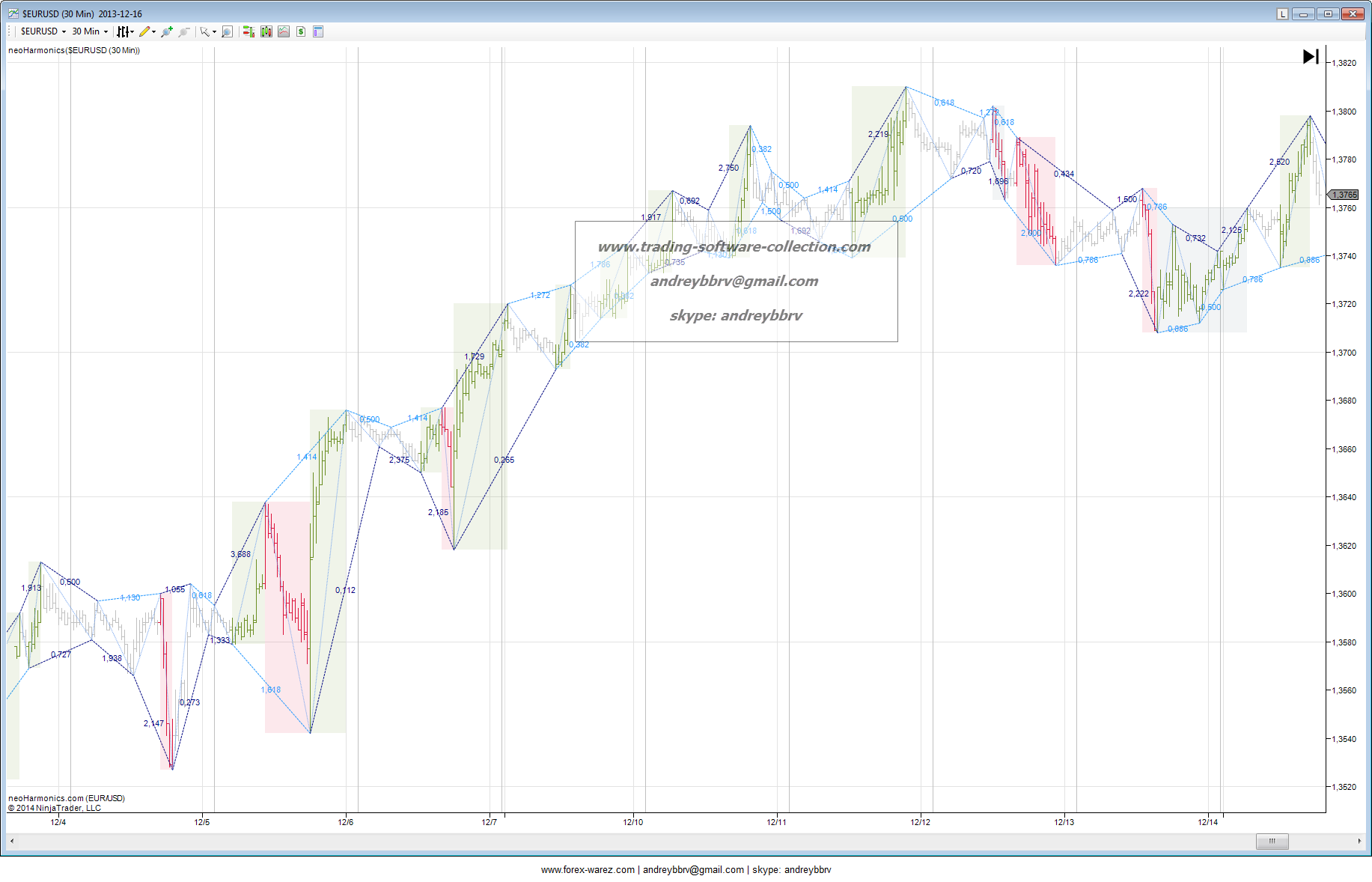Viewport: 1372px width, 882px height.
Task: Open the strategies dollar-sign icon
Action: coord(301,31)
